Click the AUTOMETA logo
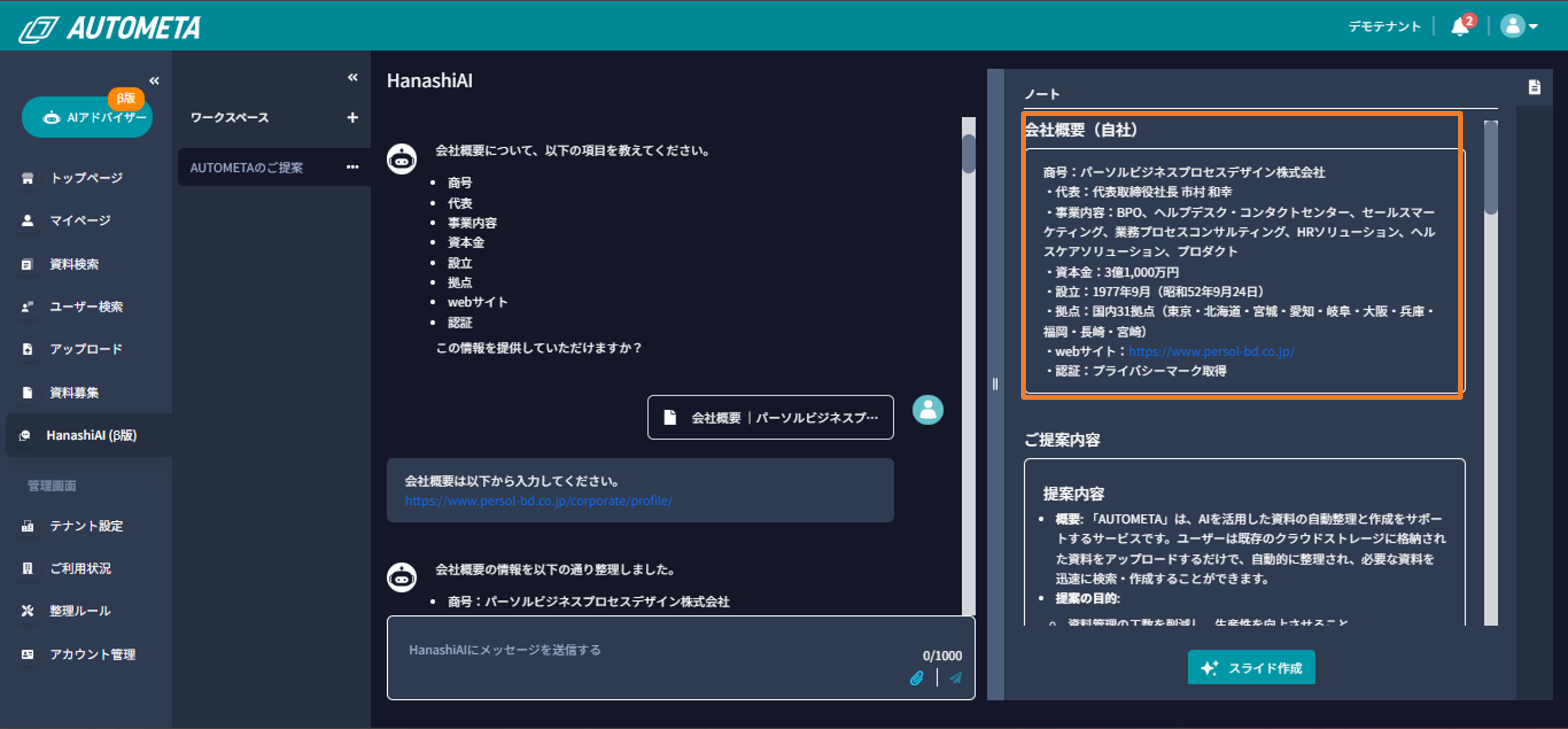This screenshot has width=1568, height=729. point(110,28)
